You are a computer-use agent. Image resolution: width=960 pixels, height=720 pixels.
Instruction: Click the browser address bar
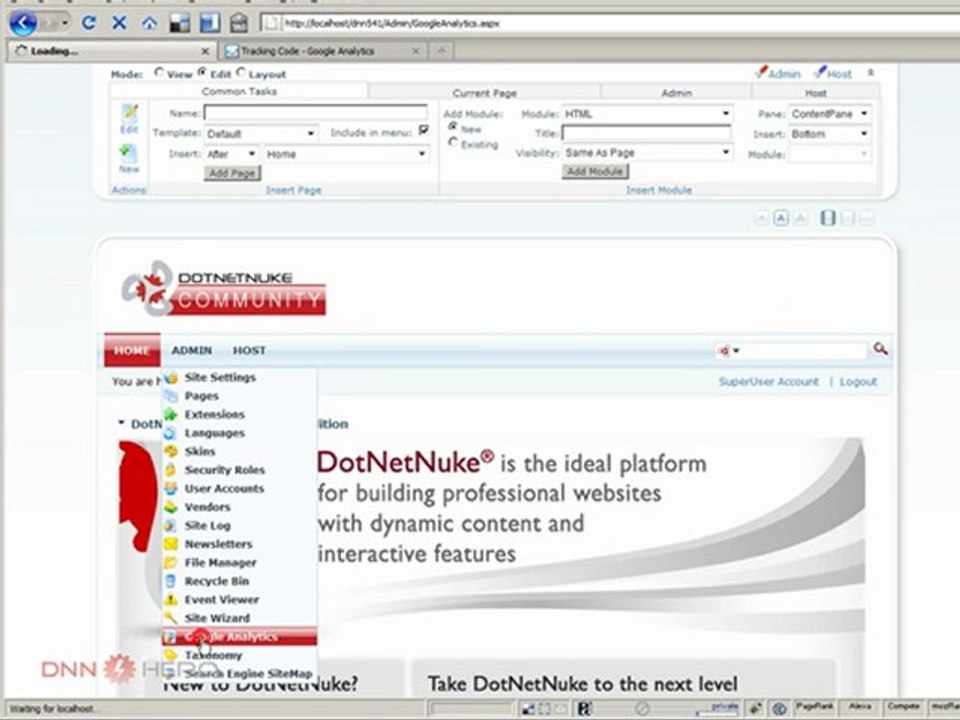[609, 23]
